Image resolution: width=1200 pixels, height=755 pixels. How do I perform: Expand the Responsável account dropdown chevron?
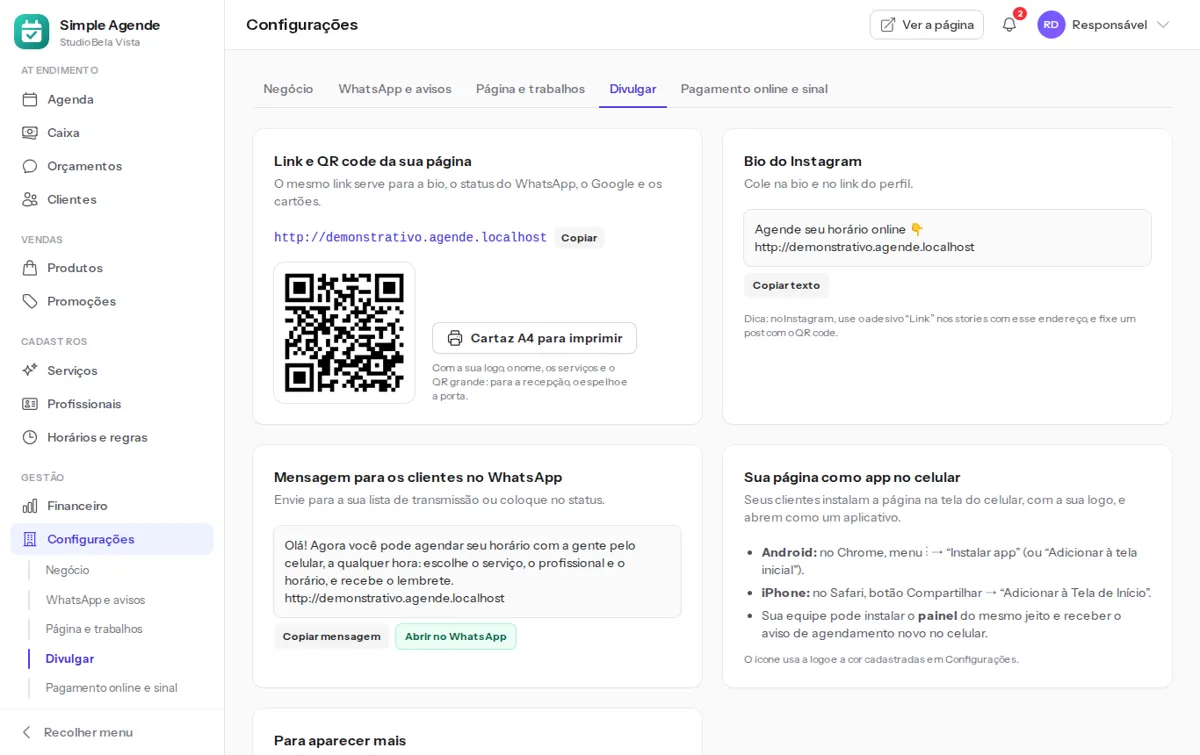[x=1163, y=25]
